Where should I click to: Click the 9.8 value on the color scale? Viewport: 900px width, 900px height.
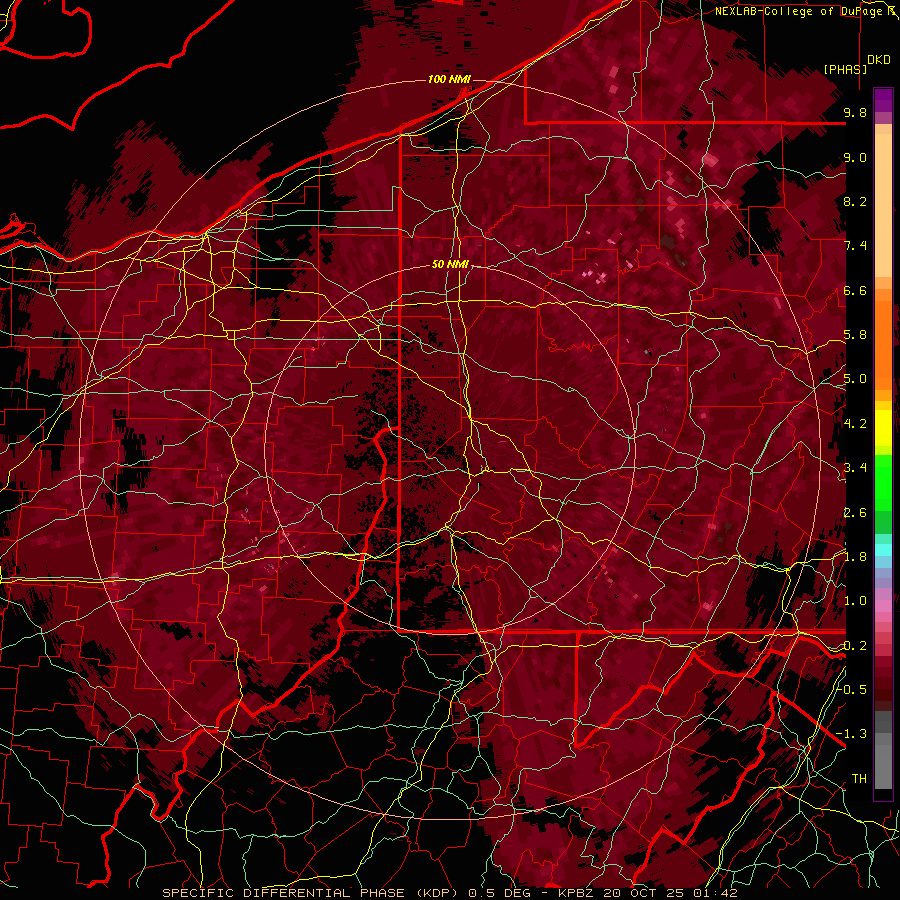tap(855, 112)
